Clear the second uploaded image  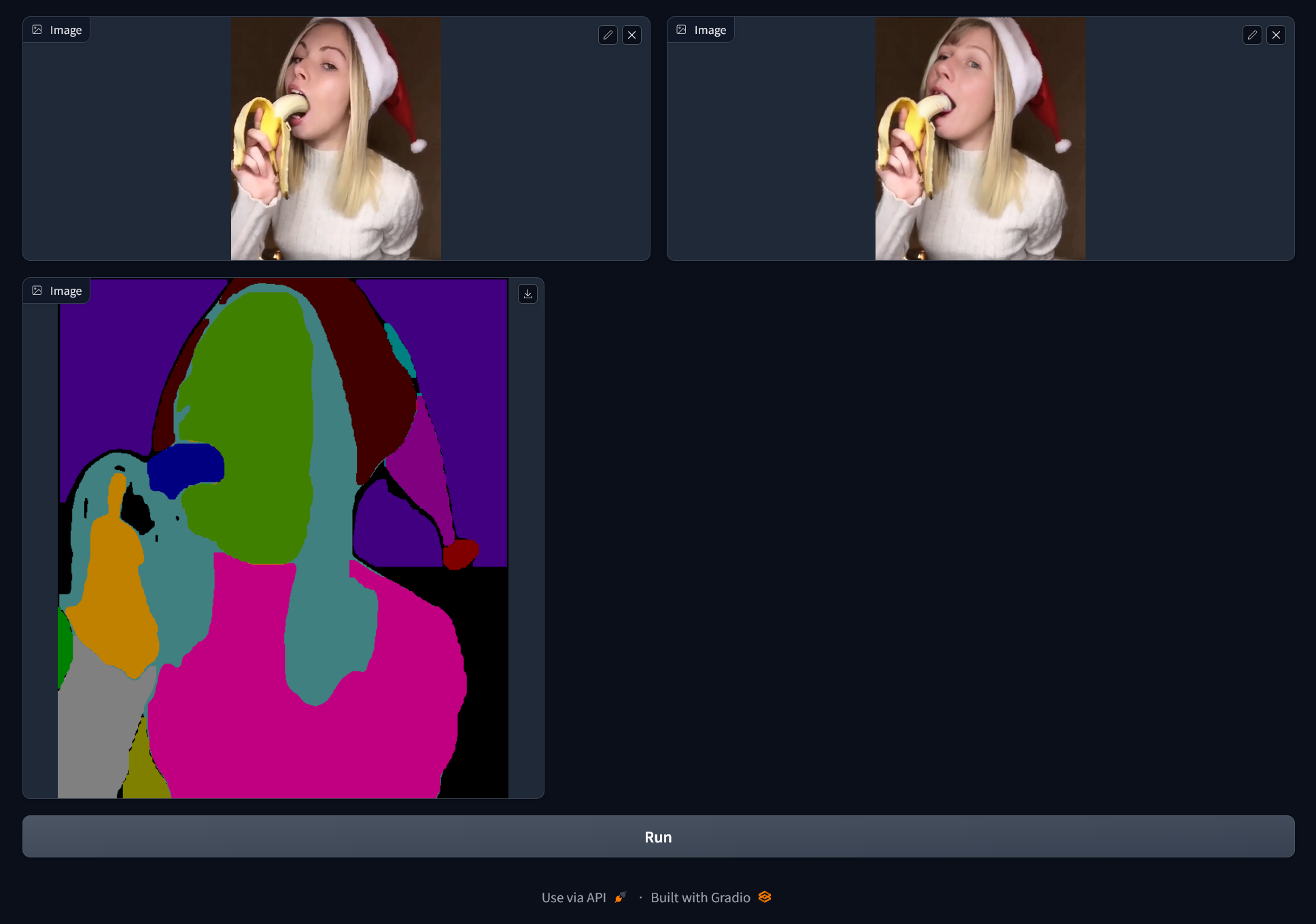(x=1276, y=35)
